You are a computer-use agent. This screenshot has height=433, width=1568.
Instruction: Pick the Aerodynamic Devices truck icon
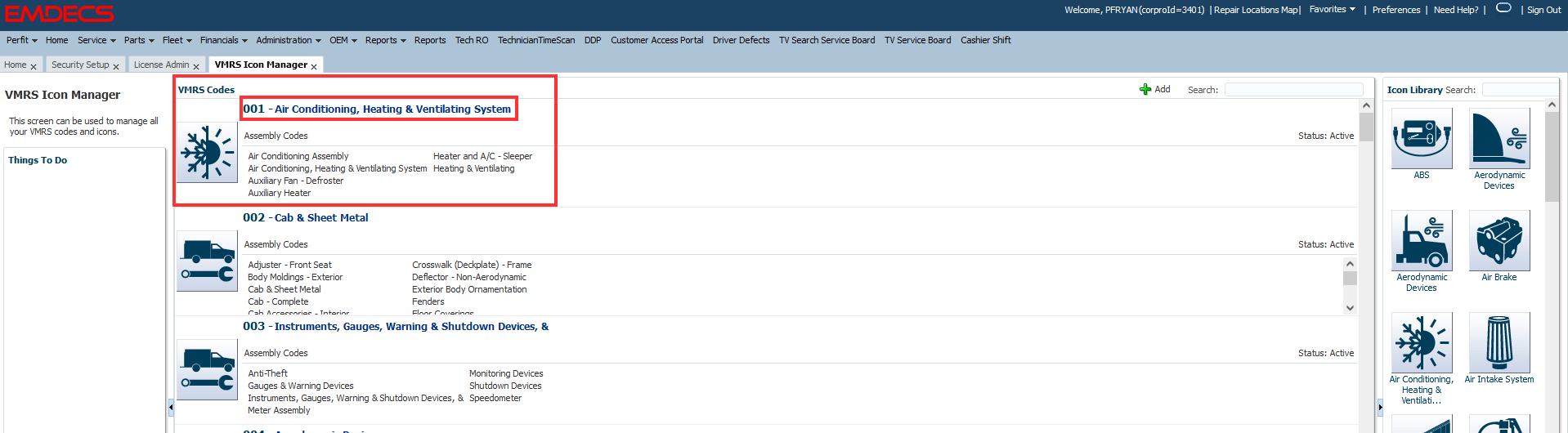tap(1422, 240)
